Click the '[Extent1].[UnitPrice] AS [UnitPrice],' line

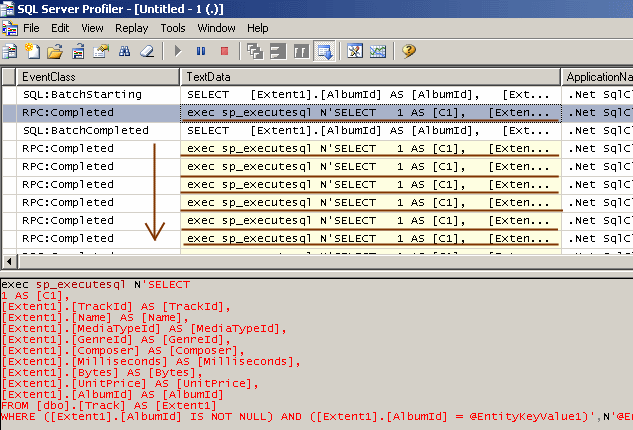(130, 384)
